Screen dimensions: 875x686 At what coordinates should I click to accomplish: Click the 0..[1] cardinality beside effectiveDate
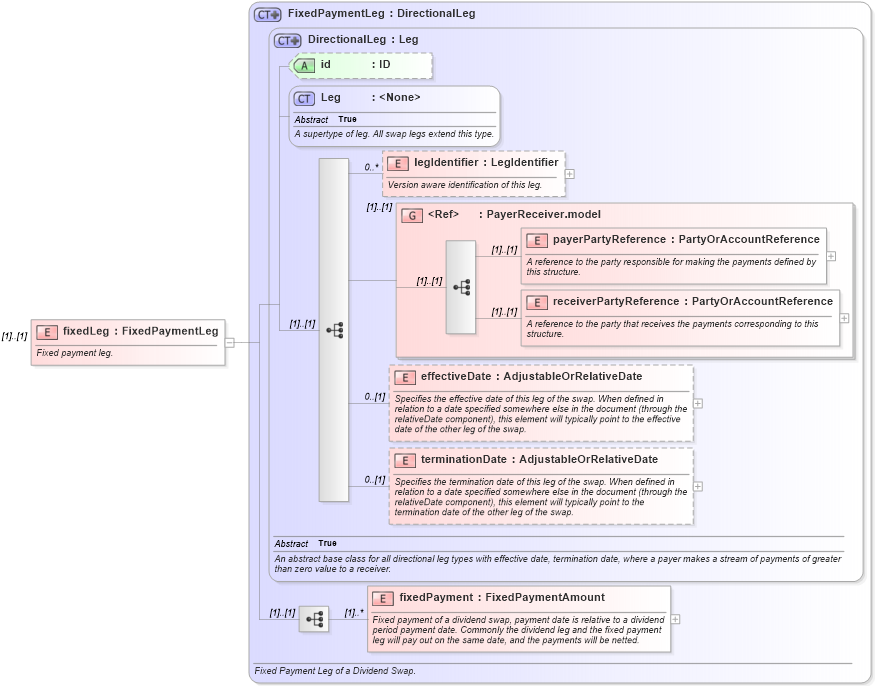pos(375,397)
